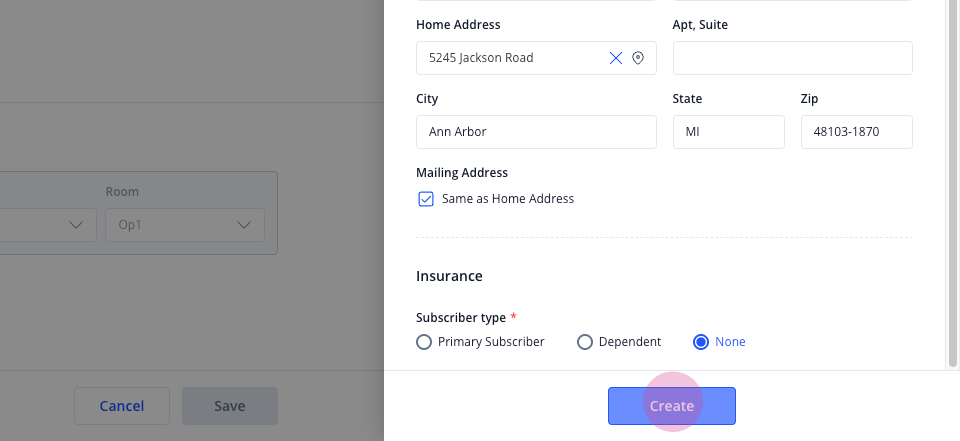Image resolution: width=960 pixels, height=441 pixels.
Task: Select the Primary Subscriber radio button
Action: [x=424, y=342]
